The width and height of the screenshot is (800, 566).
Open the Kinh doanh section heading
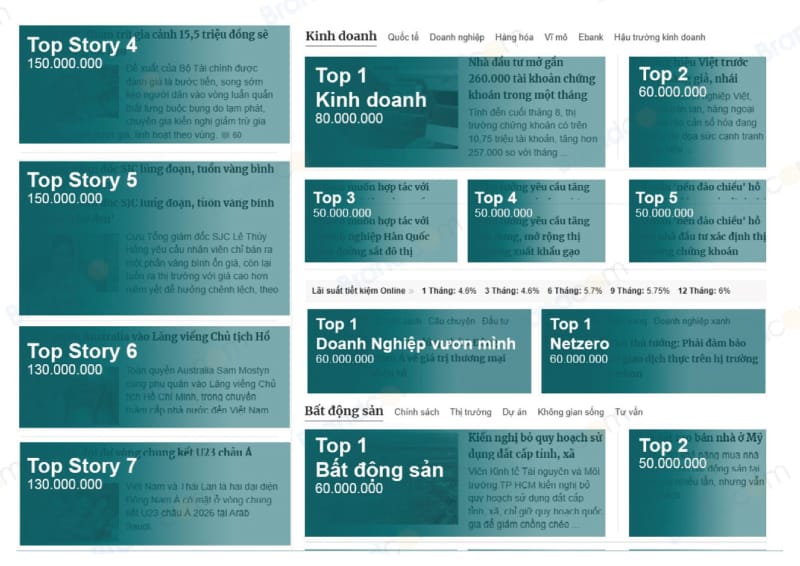click(x=340, y=36)
